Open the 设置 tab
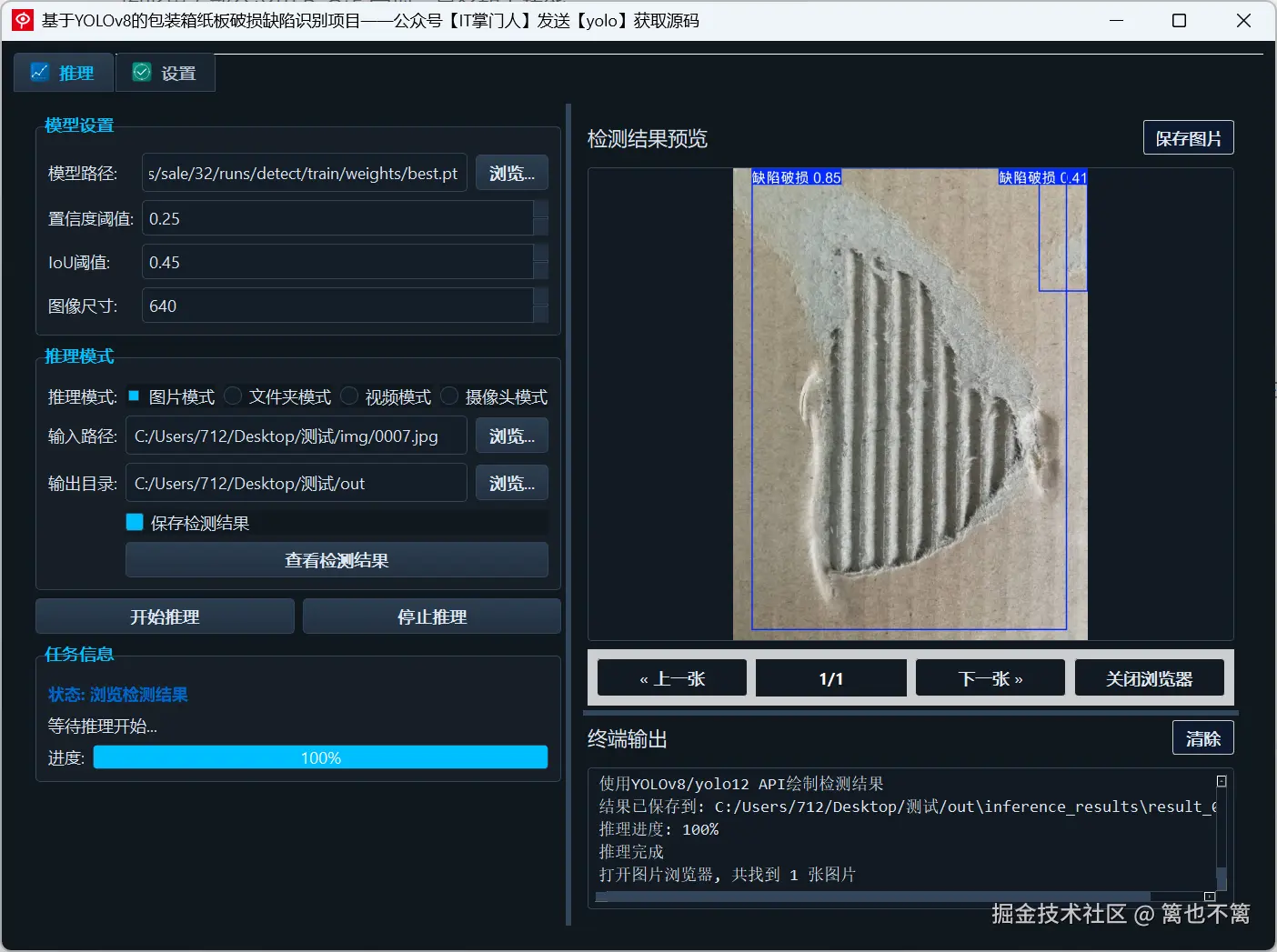Screen dimensions: 1277x952 [x=166, y=73]
